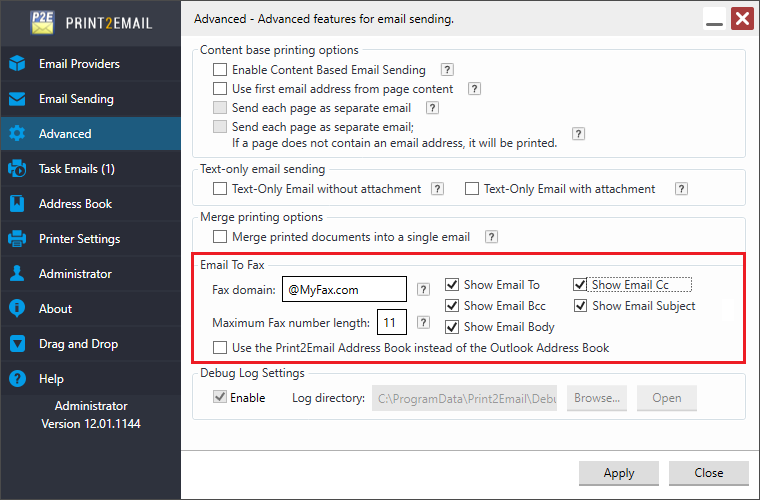Click in the Fax domain field
This screenshot has height=500, width=760.
pyautogui.click(x=344, y=289)
